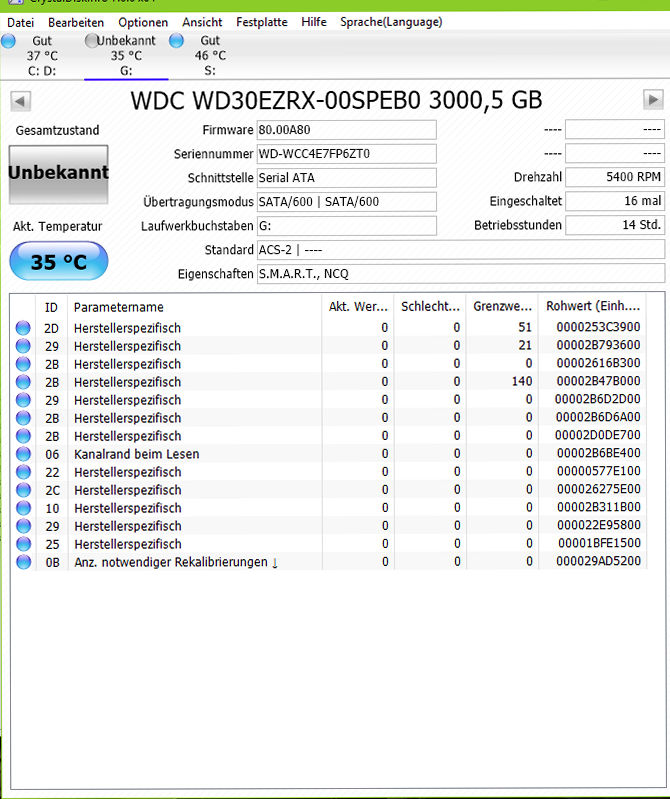Click status icon of Kanalrand beim Lesen row
This screenshot has width=670, height=799.
coord(23,454)
